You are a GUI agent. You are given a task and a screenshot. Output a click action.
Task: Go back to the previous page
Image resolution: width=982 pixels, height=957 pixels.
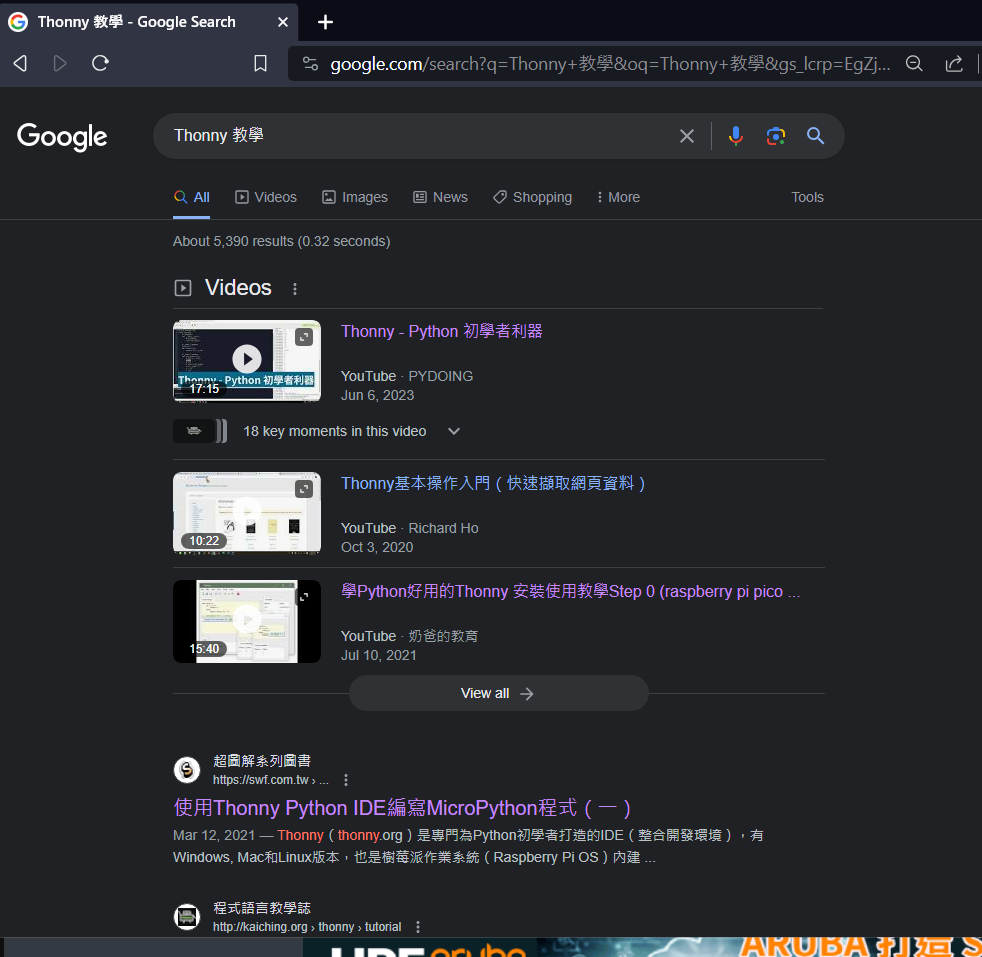(21, 63)
